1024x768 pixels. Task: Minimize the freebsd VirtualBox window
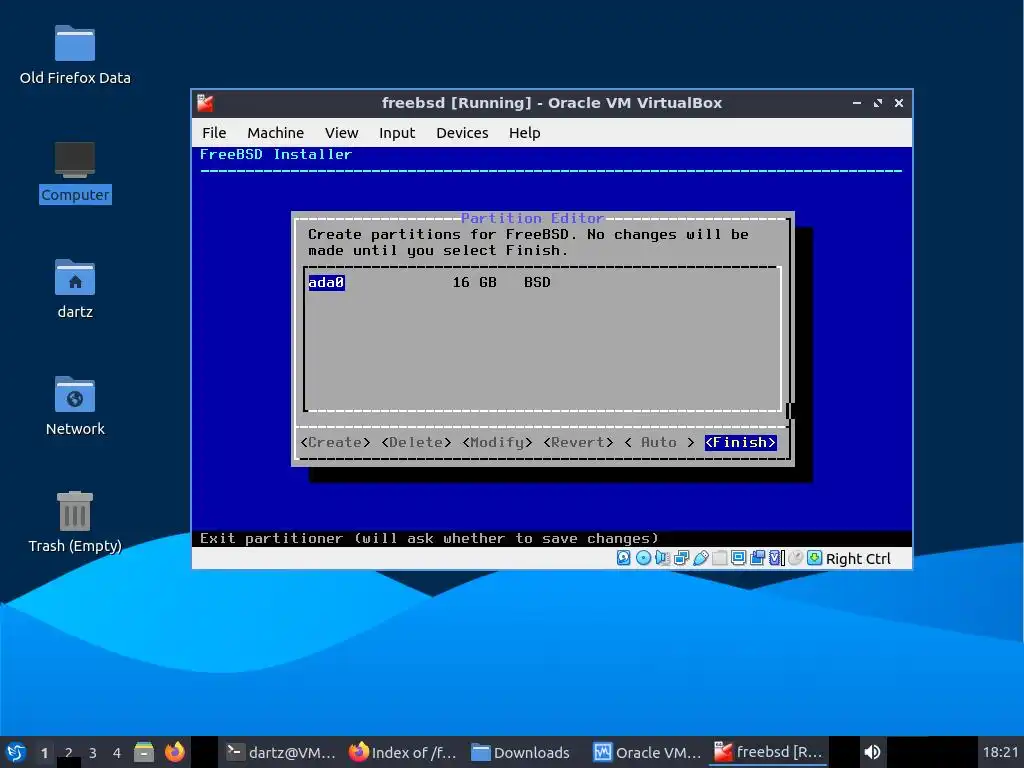click(x=857, y=103)
